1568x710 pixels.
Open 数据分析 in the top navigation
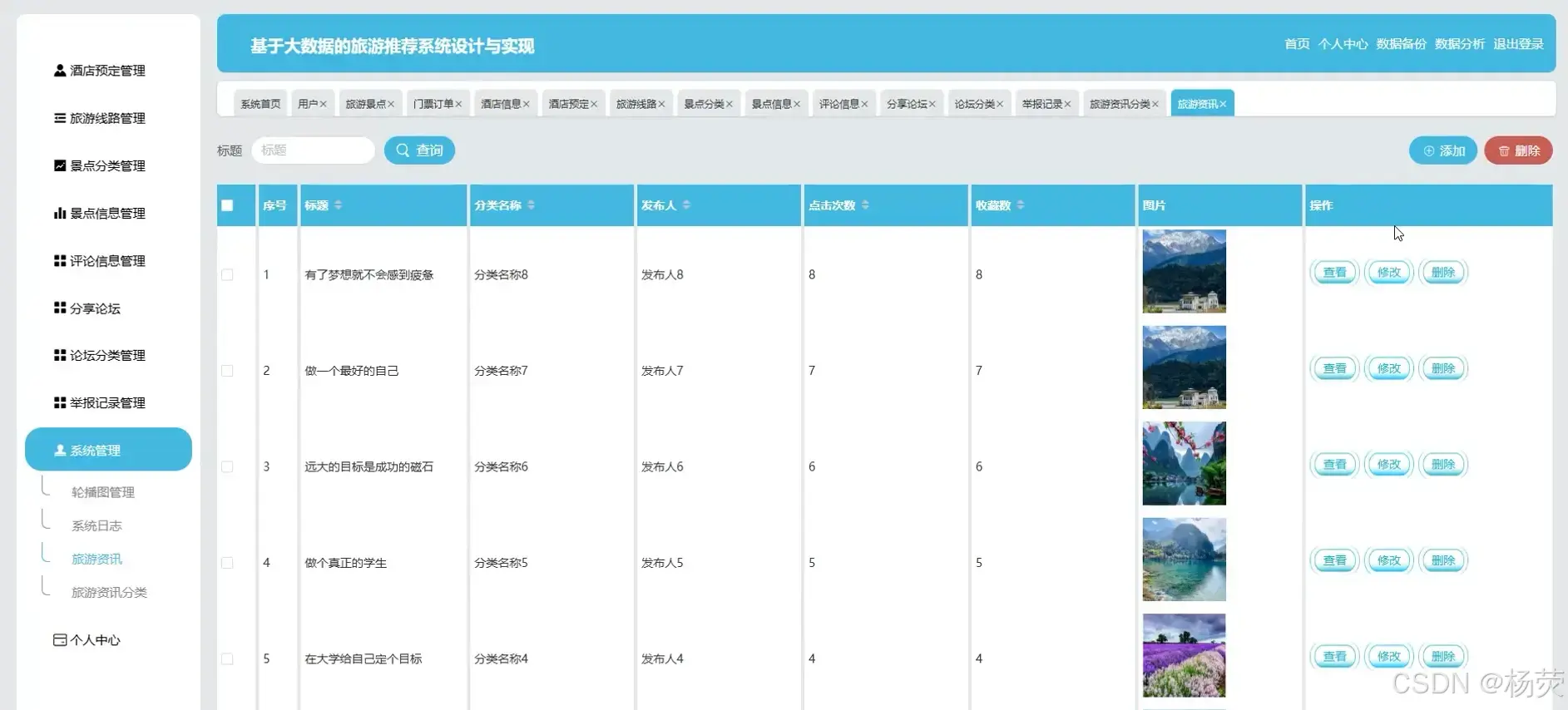click(1459, 44)
